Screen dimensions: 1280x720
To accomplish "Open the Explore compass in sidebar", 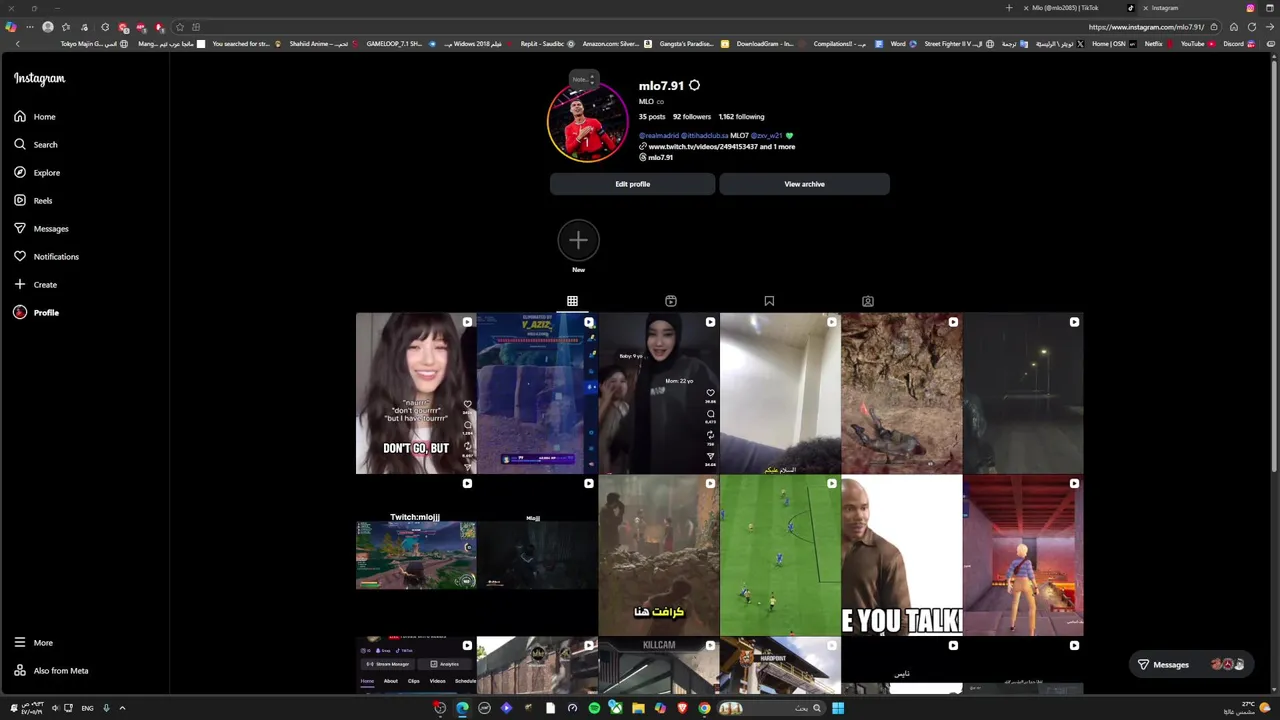I will [x=37, y=172].
